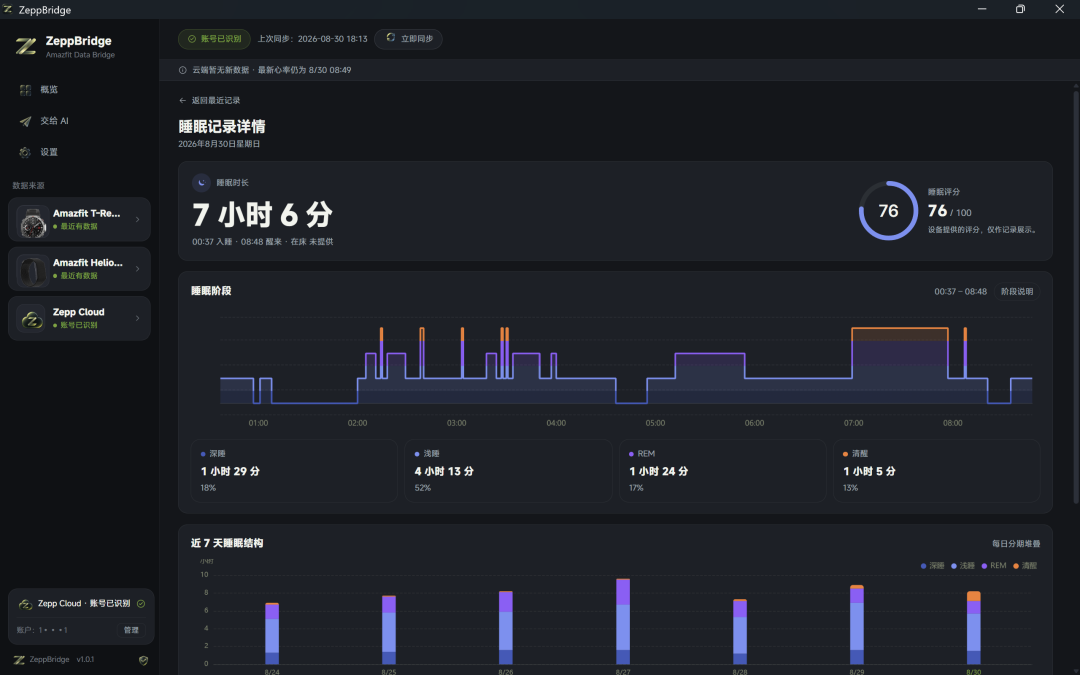
Task: Click the 上次同步: 2026-08-30 18:13 text
Action: 313,39
